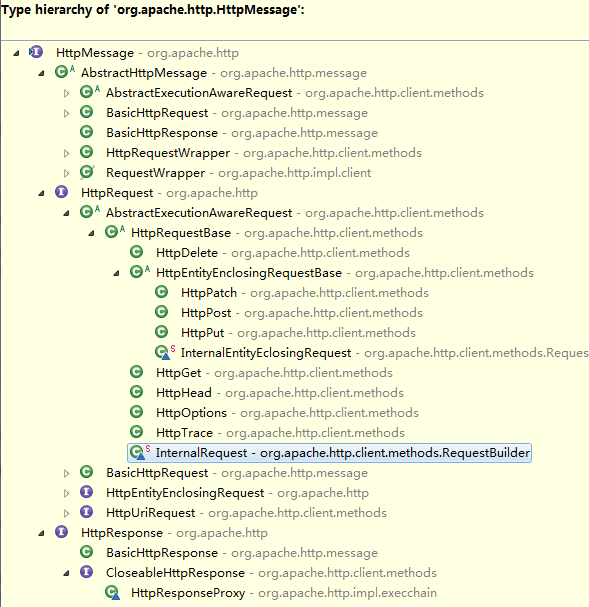Image resolution: width=589 pixels, height=607 pixels.
Task: Expand the HttpRequestWrapper node
Action: (67, 153)
